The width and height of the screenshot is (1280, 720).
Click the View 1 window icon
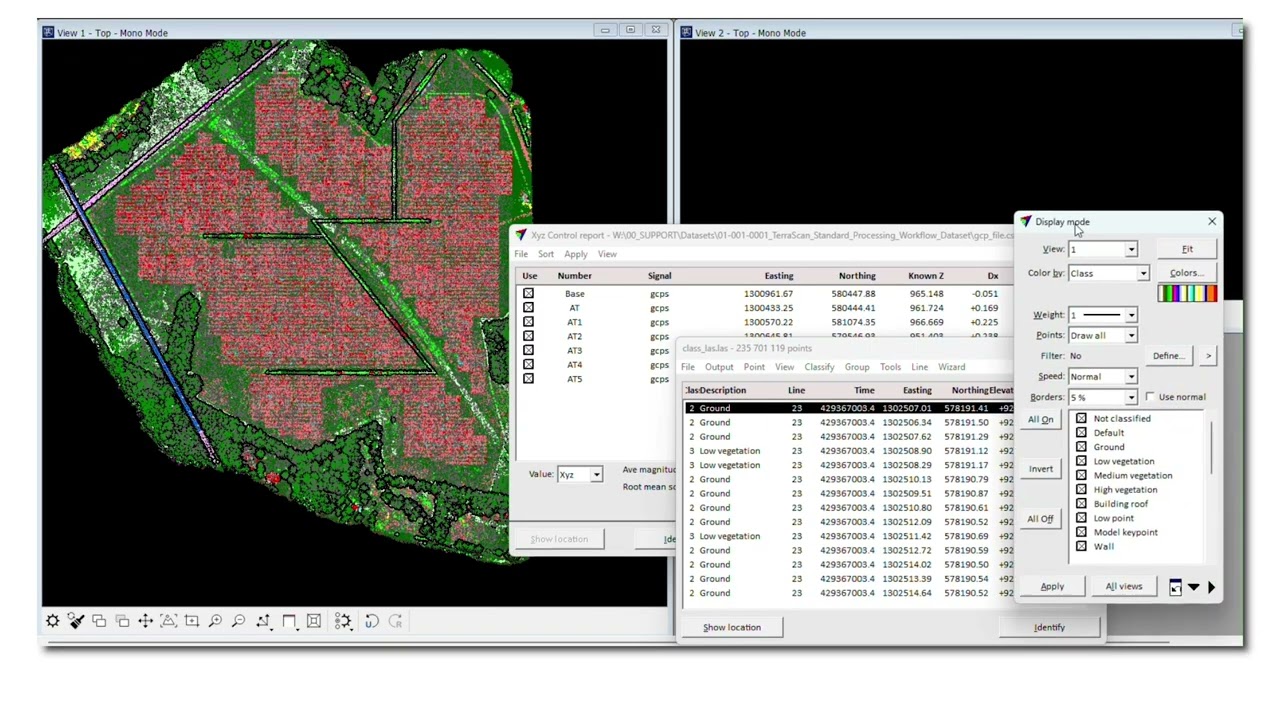pyautogui.click(x=48, y=33)
